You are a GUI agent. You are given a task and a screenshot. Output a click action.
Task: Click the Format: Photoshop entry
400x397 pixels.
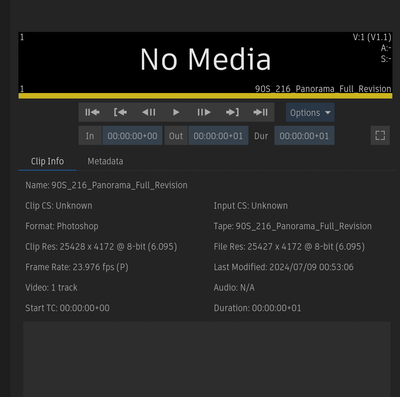tap(62, 226)
